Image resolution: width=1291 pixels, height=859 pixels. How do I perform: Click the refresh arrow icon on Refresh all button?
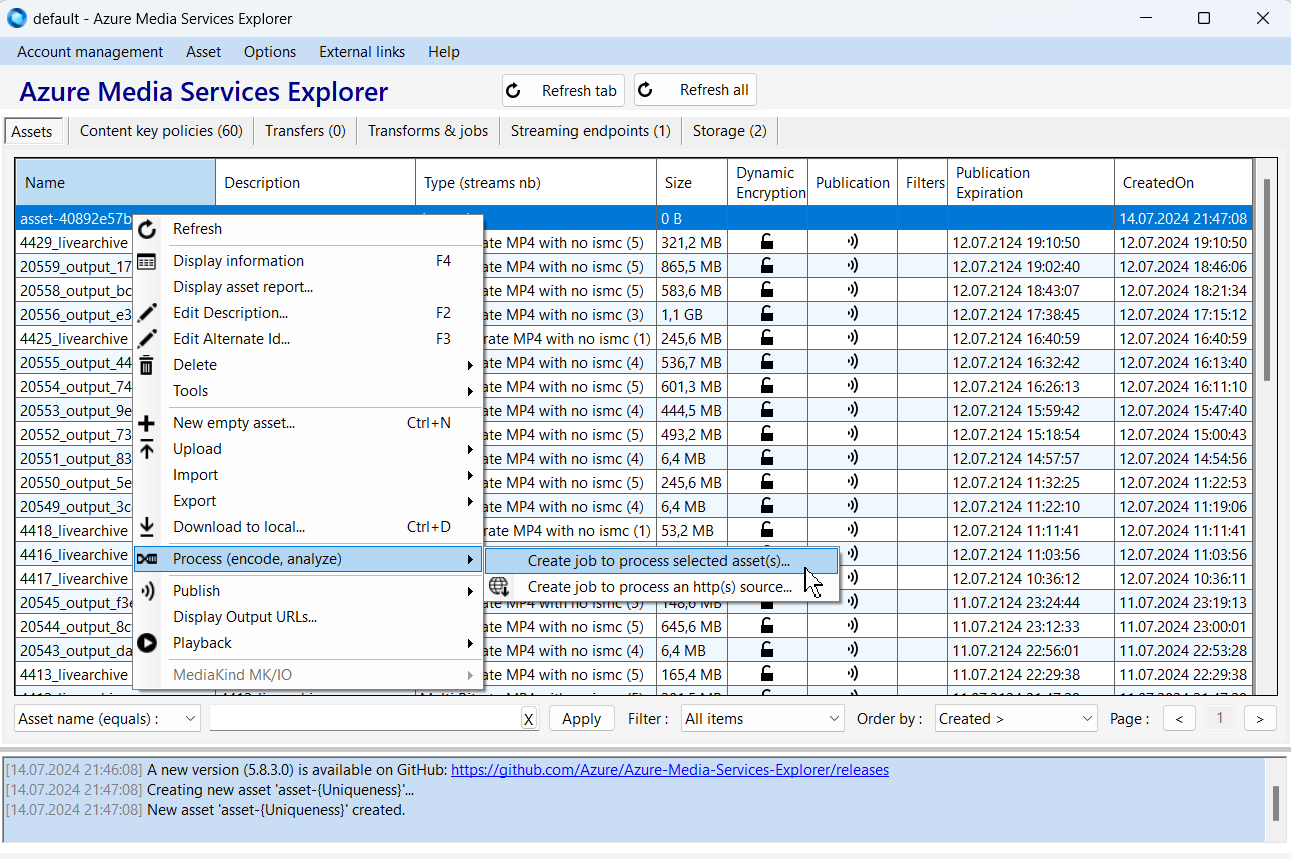point(645,90)
